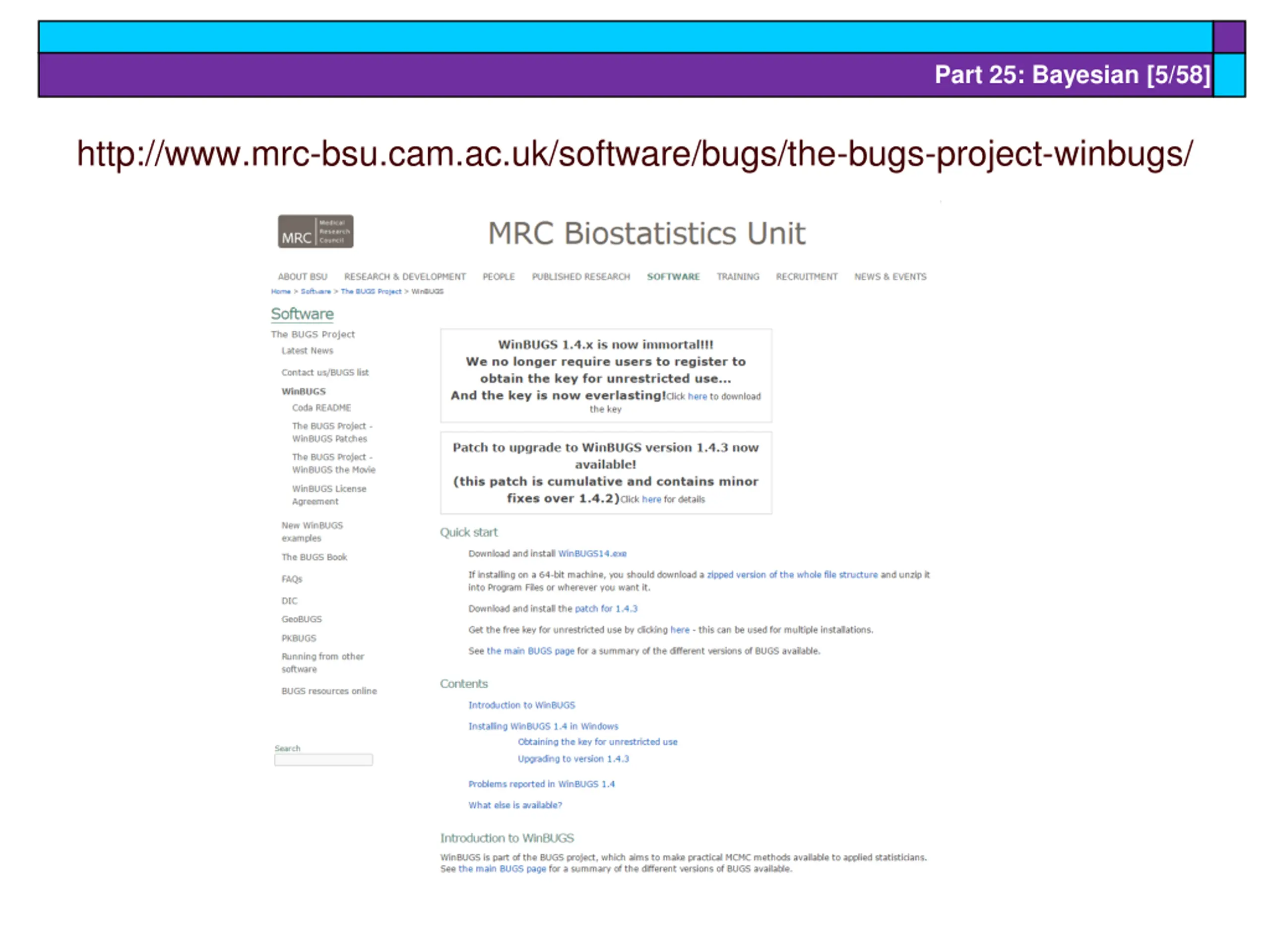Open Problems reported in WinBUGS 1.4 link
The height and width of the screenshot is (952, 1270).
pos(541,783)
